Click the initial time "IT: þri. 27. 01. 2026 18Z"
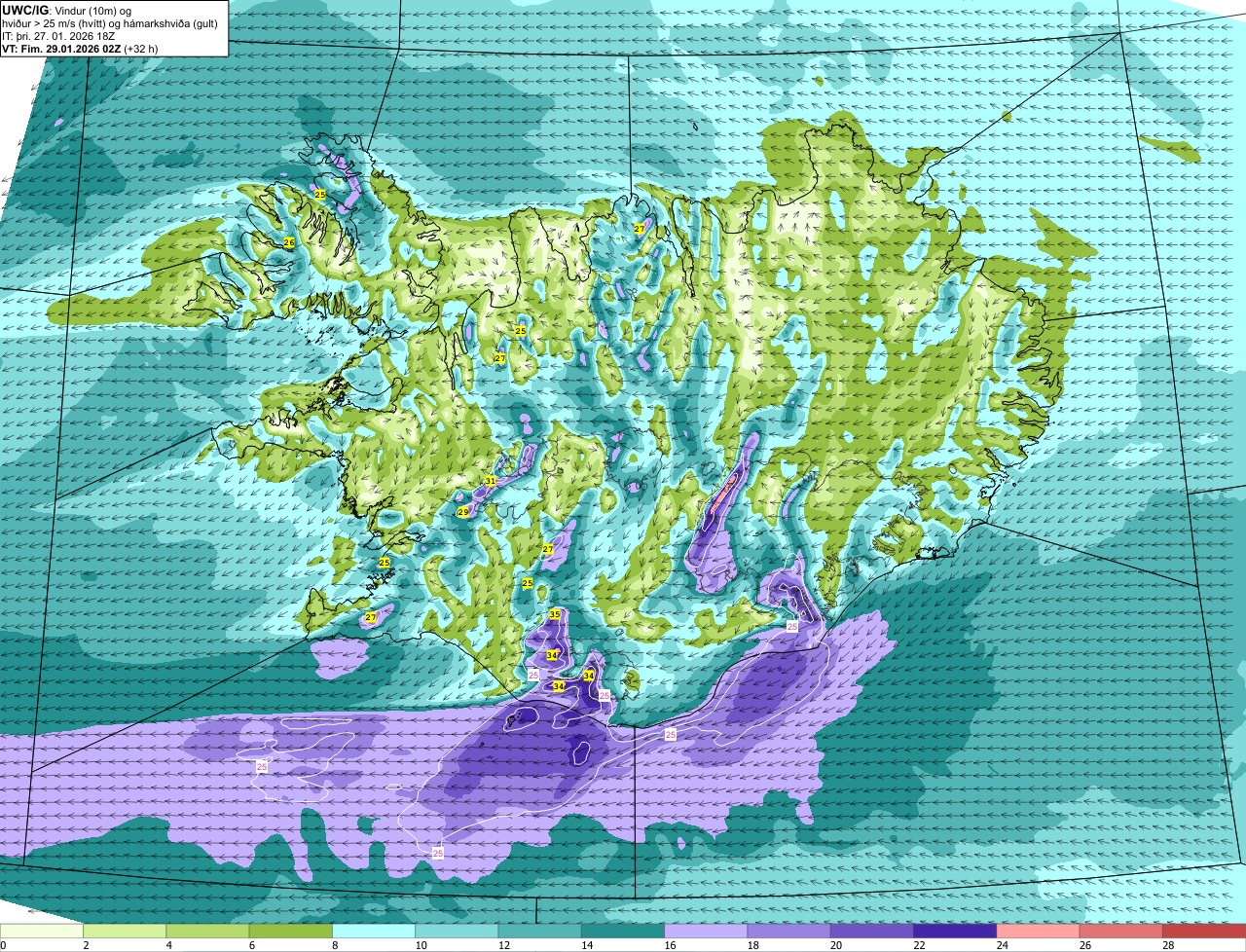 pos(58,35)
